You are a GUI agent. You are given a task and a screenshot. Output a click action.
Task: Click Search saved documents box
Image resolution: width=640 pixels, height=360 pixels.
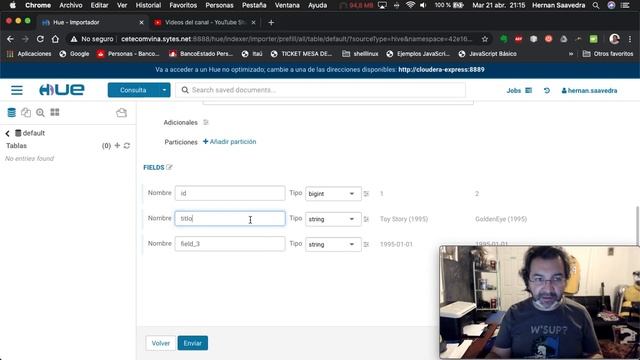320,90
